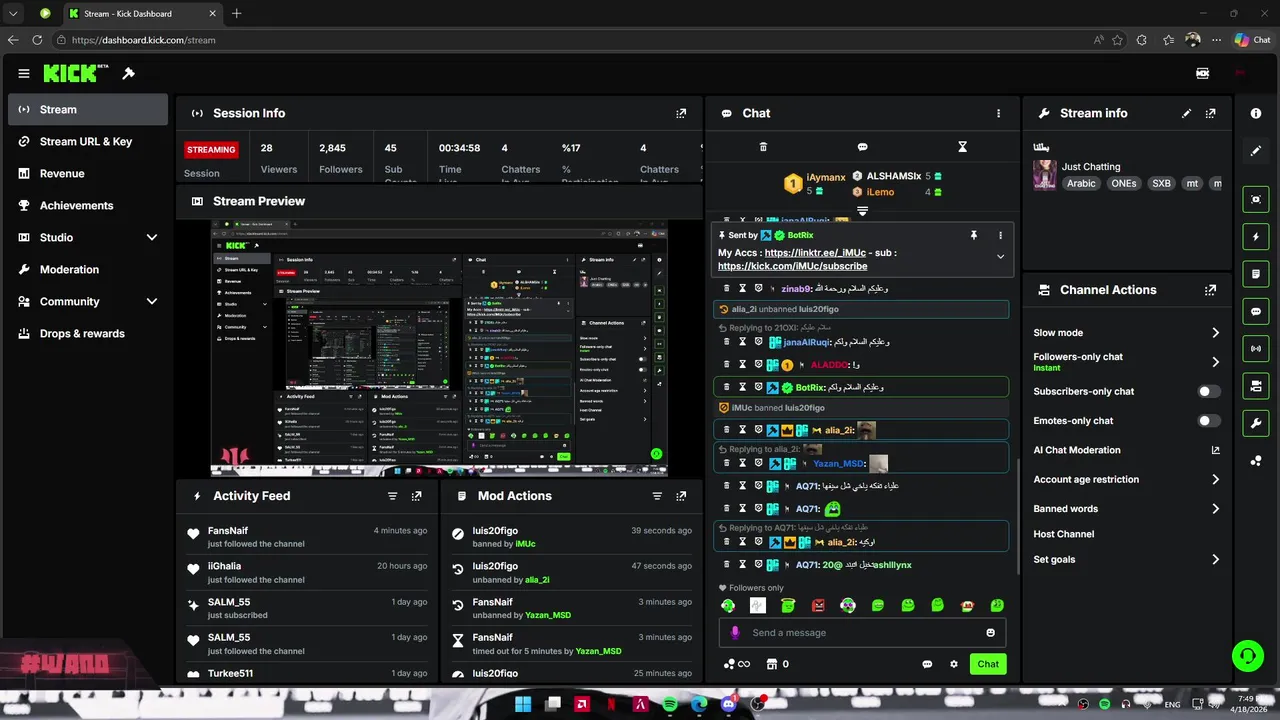Click the hourglass icon in chat toolbar
Screen dimensions: 1280x720
pyautogui.click(x=962, y=147)
